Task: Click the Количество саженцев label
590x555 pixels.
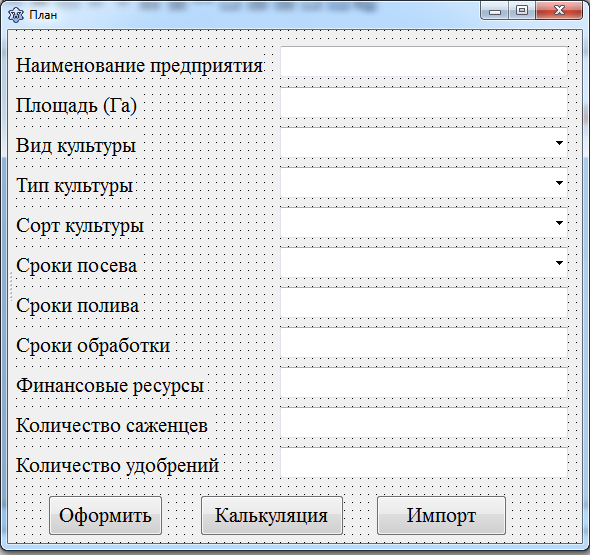Action: pyautogui.click(x=112, y=426)
